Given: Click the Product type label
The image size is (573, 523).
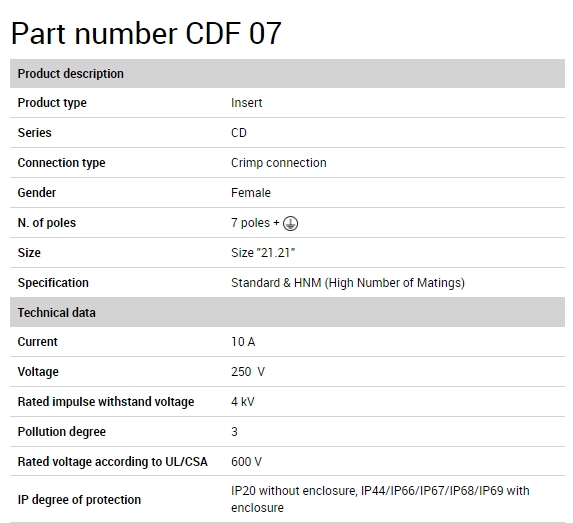Looking at the screenshot, I should (x=52, y=103).
